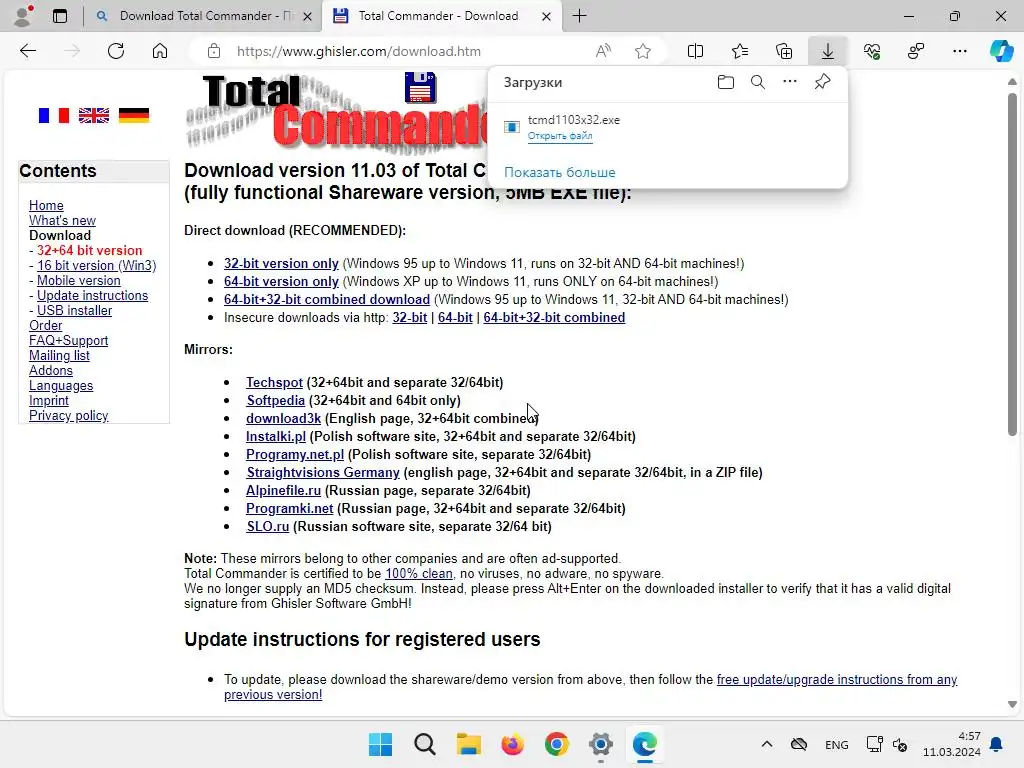Expand the system tray hidden icons chevron

click(x=767, y=744)
